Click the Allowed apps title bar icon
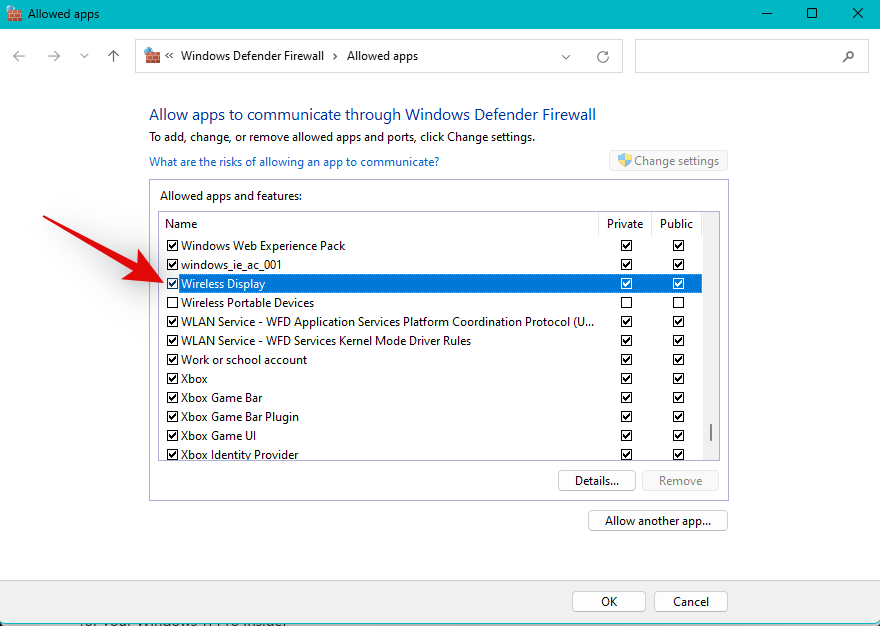 14,13
